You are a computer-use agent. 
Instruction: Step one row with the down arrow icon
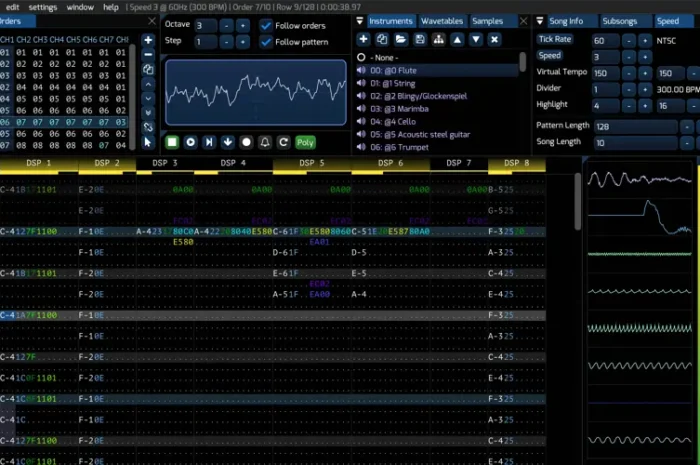(x=228, y=142)
